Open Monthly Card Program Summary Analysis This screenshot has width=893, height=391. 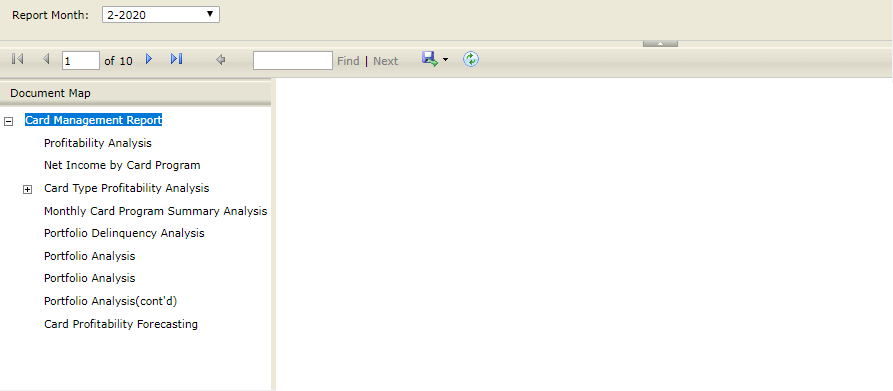coord(155,211)
